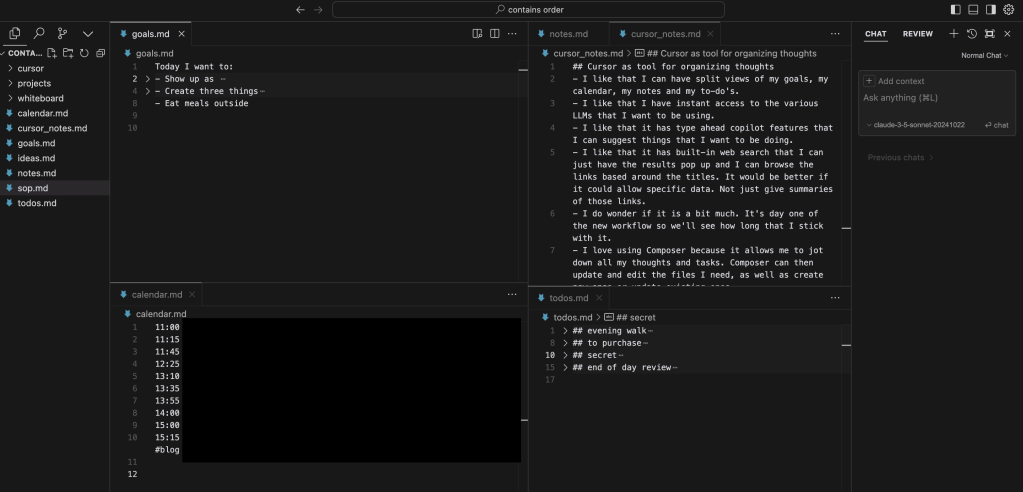Image resolution: width=1023 pixels, height=492 pixels.
Task: Open chat history in the chat panel
Action: click(971, 34)
